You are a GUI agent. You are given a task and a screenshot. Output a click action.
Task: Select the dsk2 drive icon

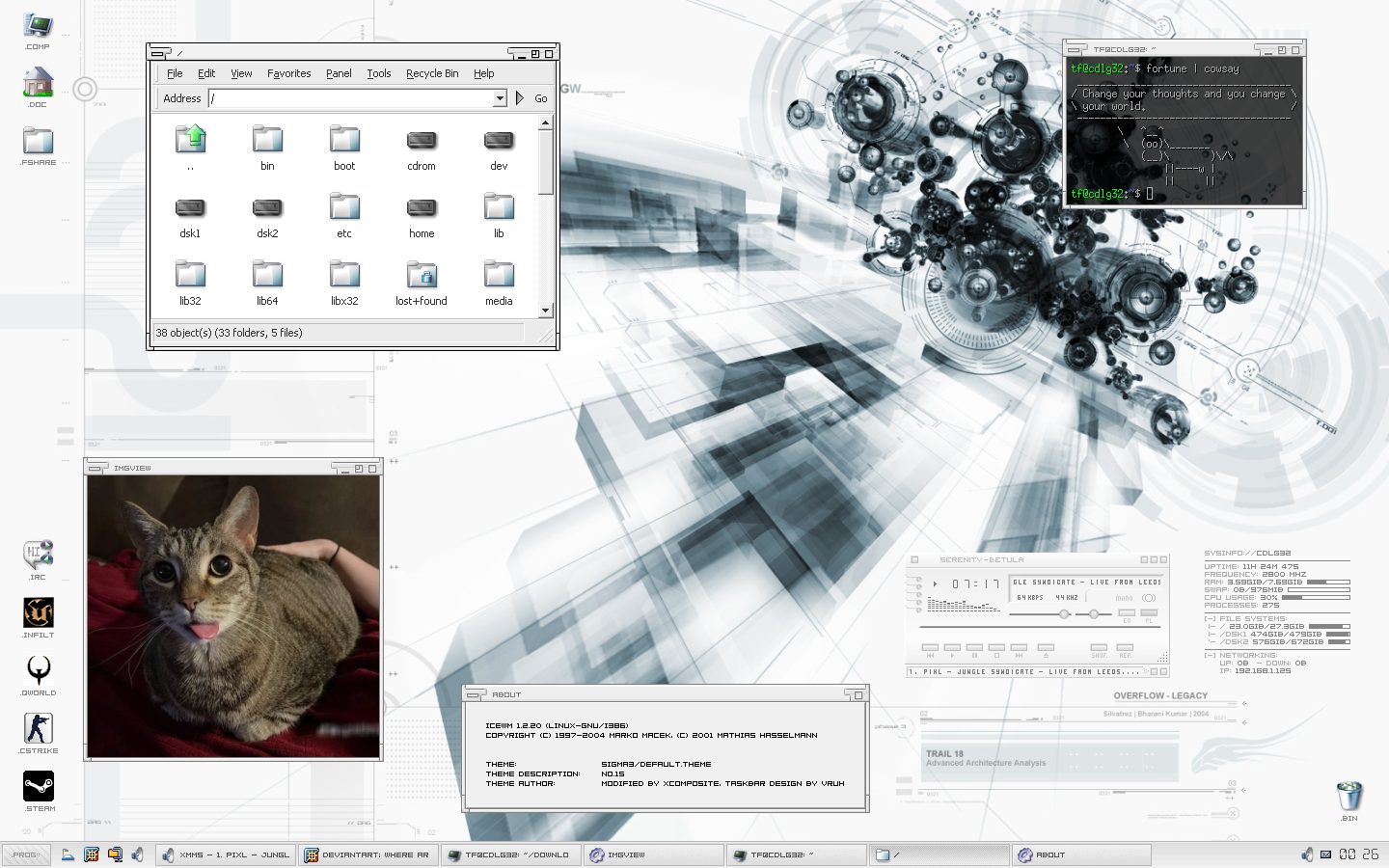[x=267, y=208]
